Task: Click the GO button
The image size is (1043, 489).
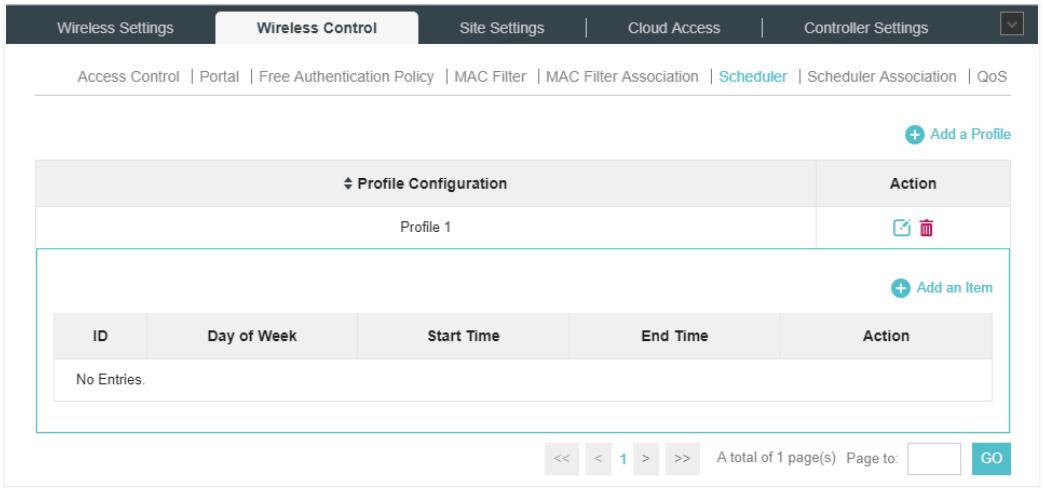Action: pos(991,459)
